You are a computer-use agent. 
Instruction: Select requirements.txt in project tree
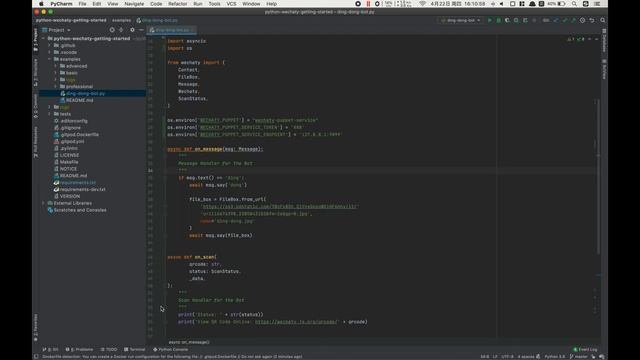point(78,182)
